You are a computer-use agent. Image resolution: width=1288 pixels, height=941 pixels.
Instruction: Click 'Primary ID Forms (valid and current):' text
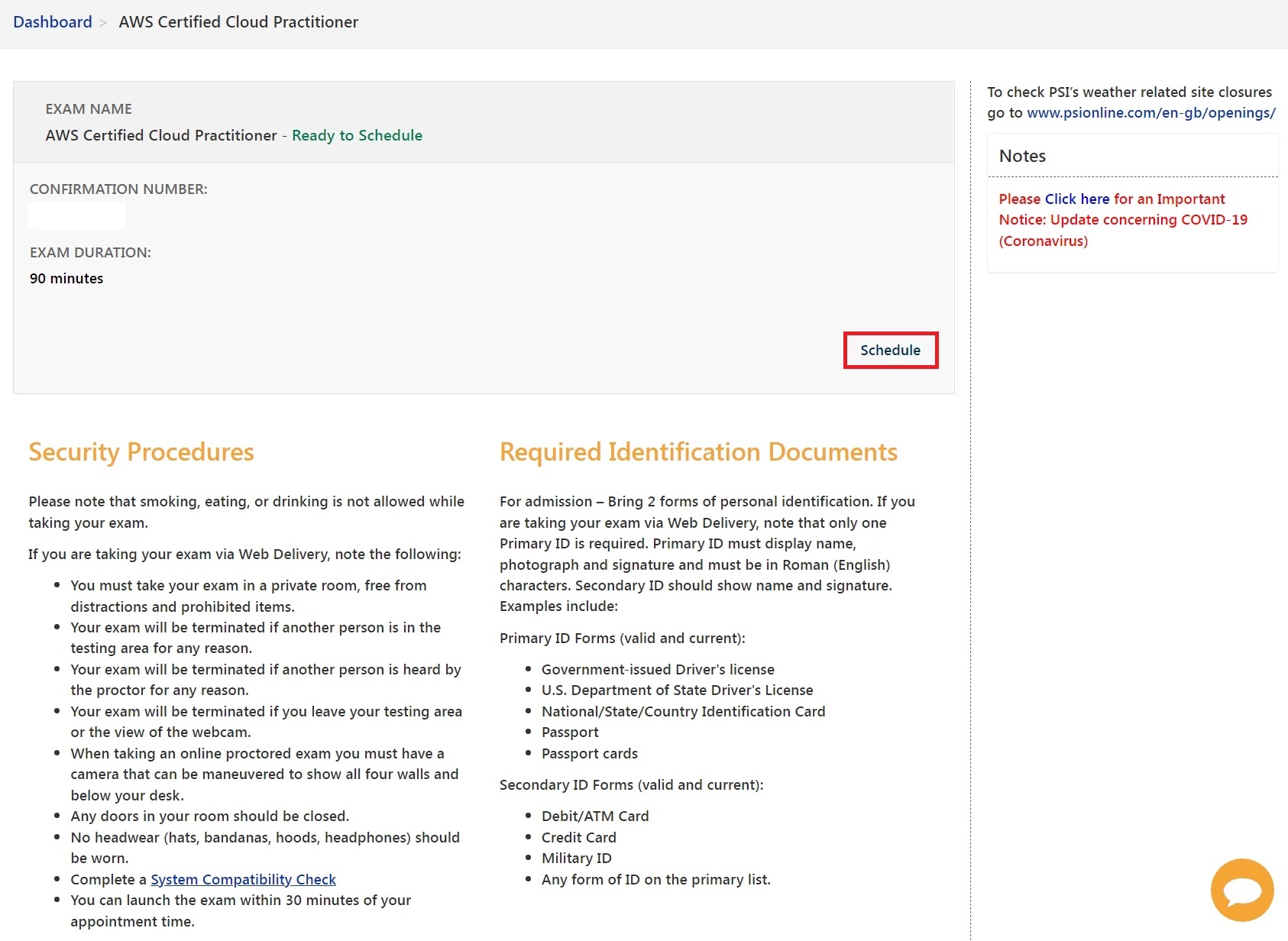pyautogui.click(x=623, y=638)
